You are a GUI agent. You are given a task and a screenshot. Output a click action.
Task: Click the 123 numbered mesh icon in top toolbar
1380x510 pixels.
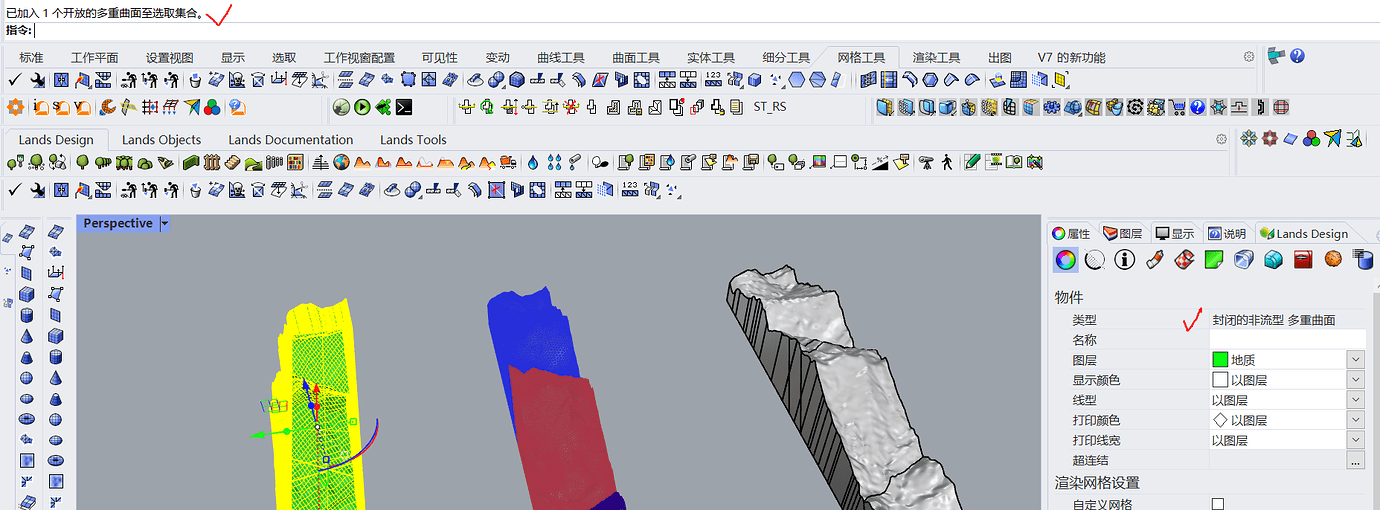click(x=714, y=80)
